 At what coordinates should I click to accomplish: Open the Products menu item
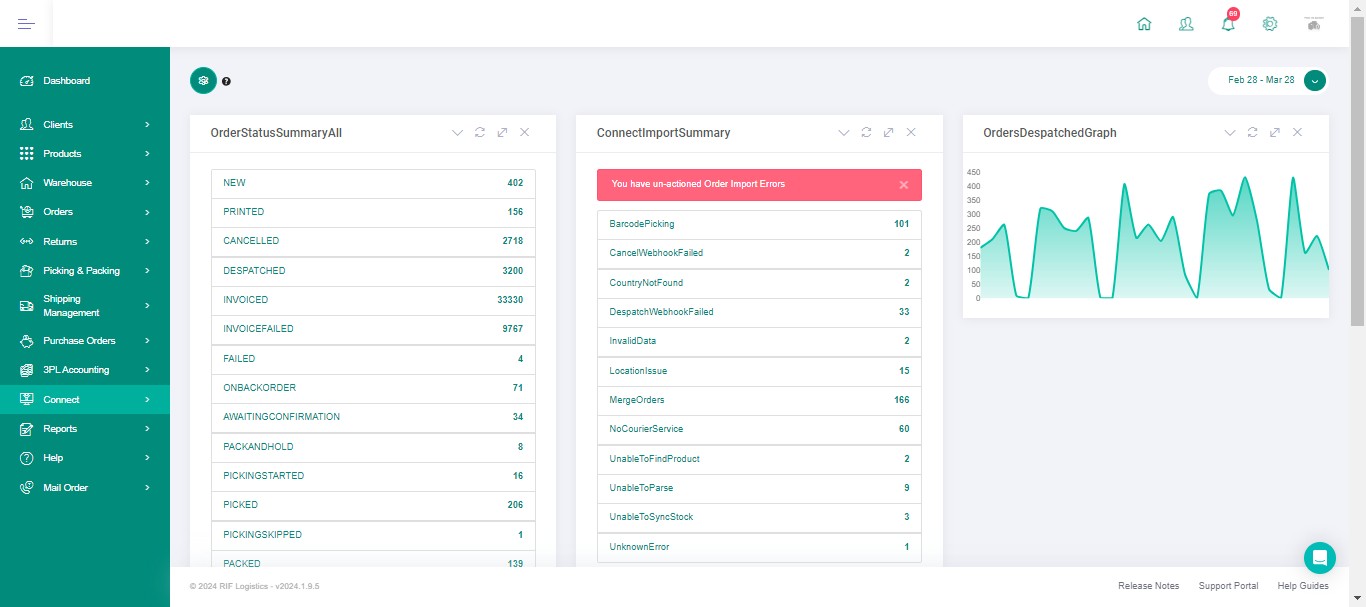coord(85,154)
